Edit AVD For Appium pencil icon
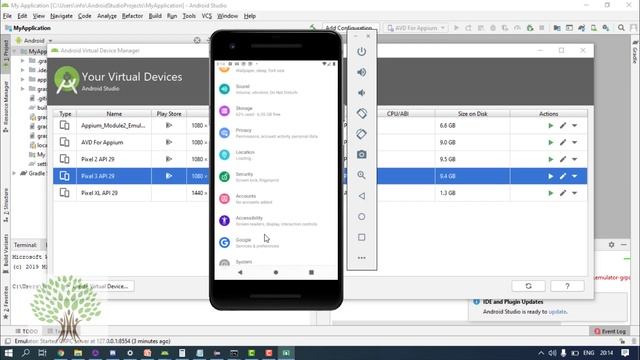 click(x=563, y=142)
